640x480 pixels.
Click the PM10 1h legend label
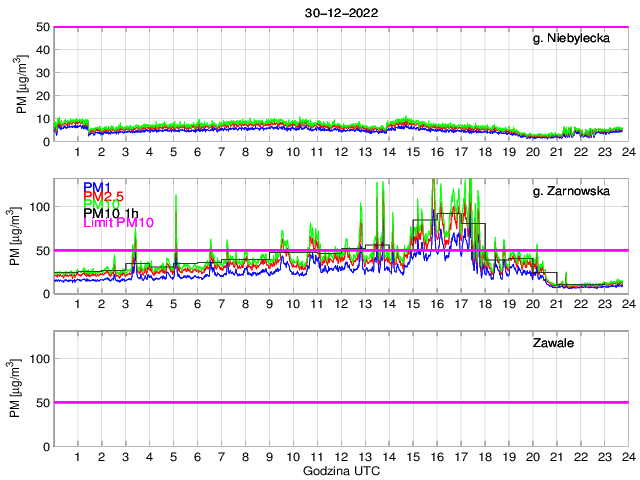[112, 213]
